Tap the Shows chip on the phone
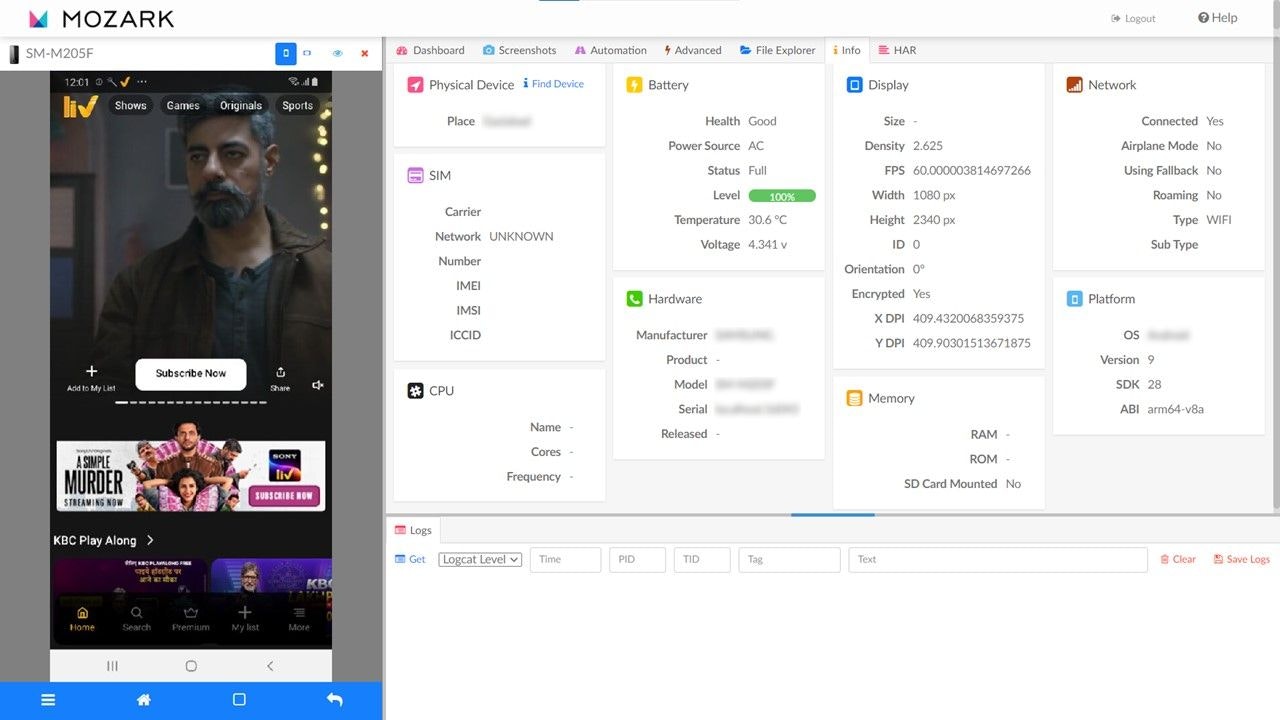The image size is (1280, 720). (131, 105)
